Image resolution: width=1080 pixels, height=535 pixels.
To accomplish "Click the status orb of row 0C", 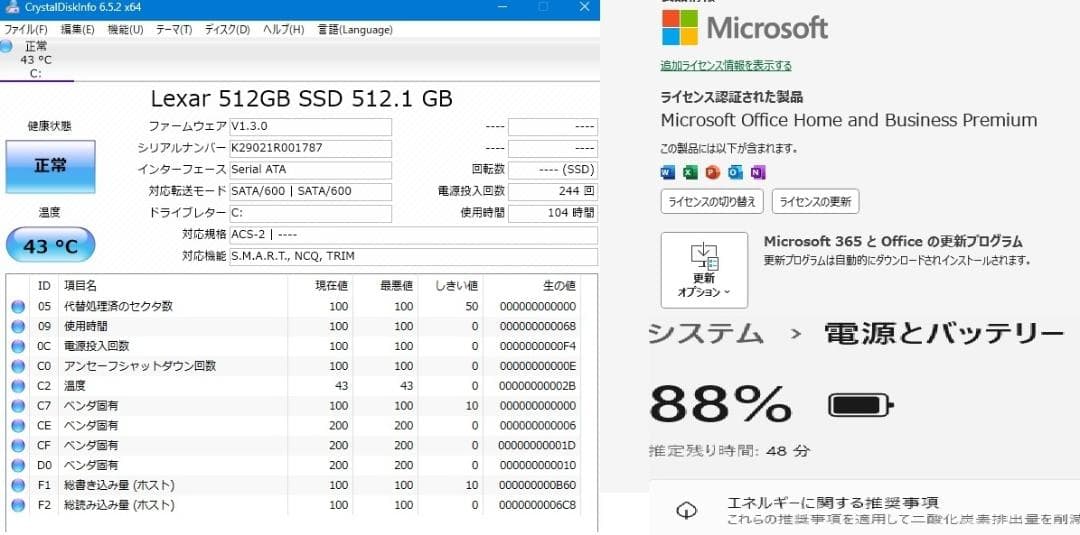I will (x=18, y=347).
